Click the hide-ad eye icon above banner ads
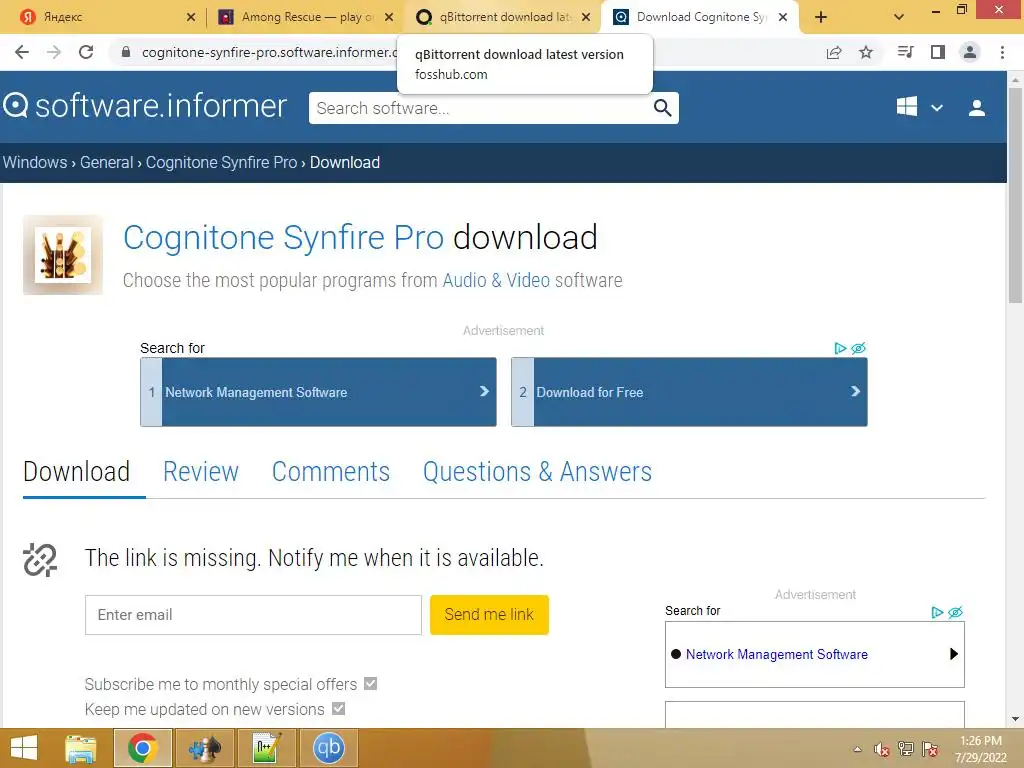 859,348
